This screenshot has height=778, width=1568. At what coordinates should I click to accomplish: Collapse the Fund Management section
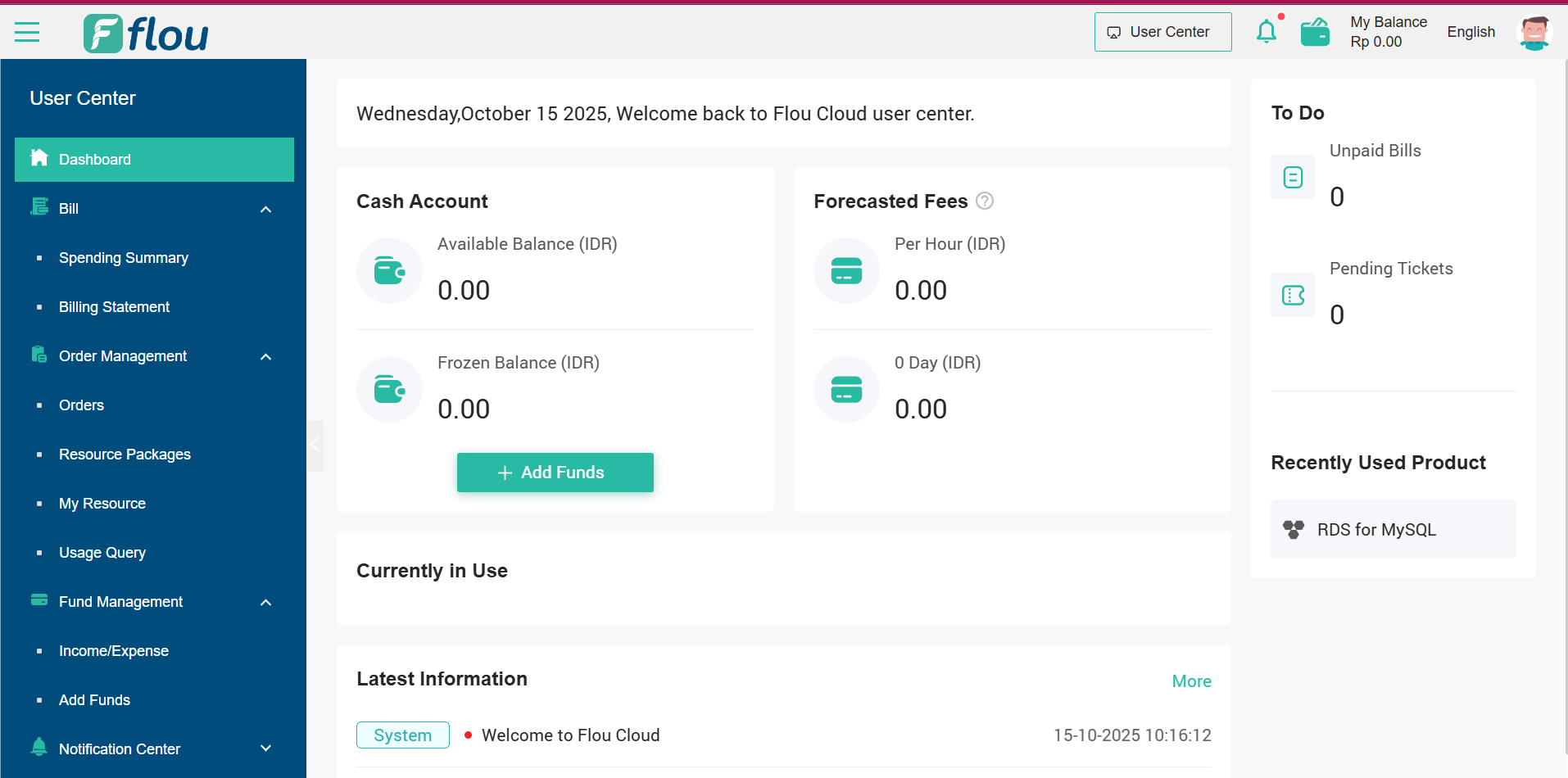pyautogui.click(x=265, y=603)
